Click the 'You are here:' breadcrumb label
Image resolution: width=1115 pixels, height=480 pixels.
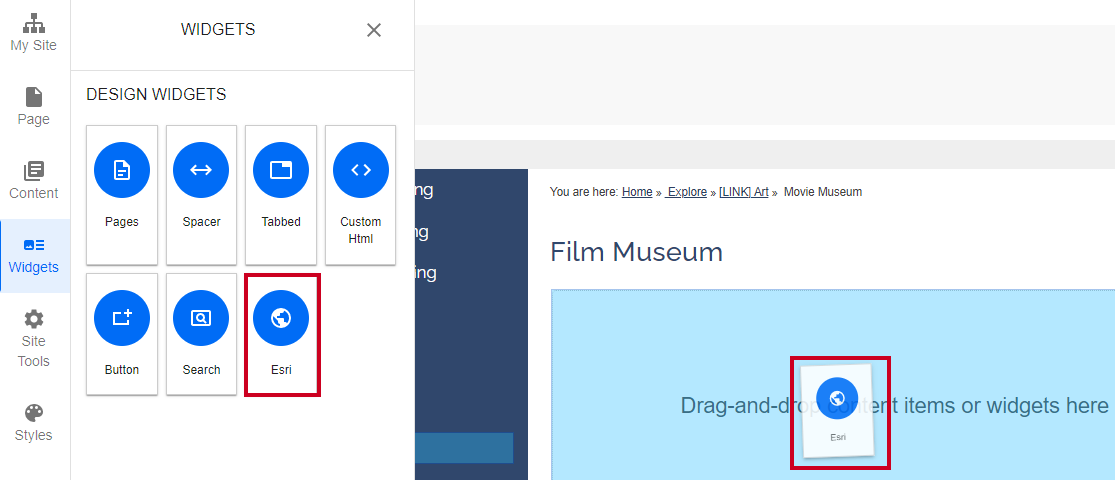(x=584, y=192)
